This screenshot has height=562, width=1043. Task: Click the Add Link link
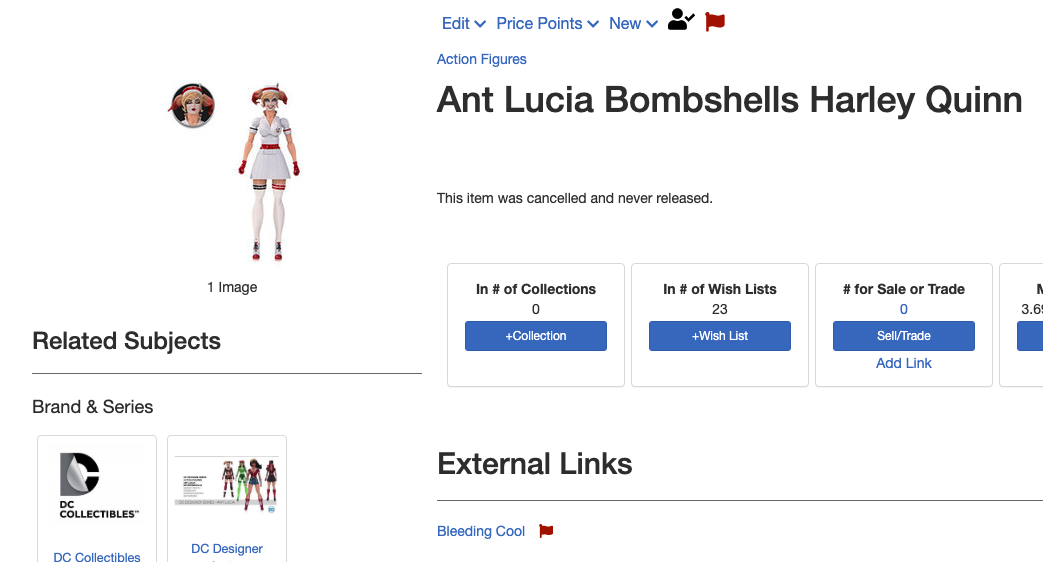[x=903, y=363]
